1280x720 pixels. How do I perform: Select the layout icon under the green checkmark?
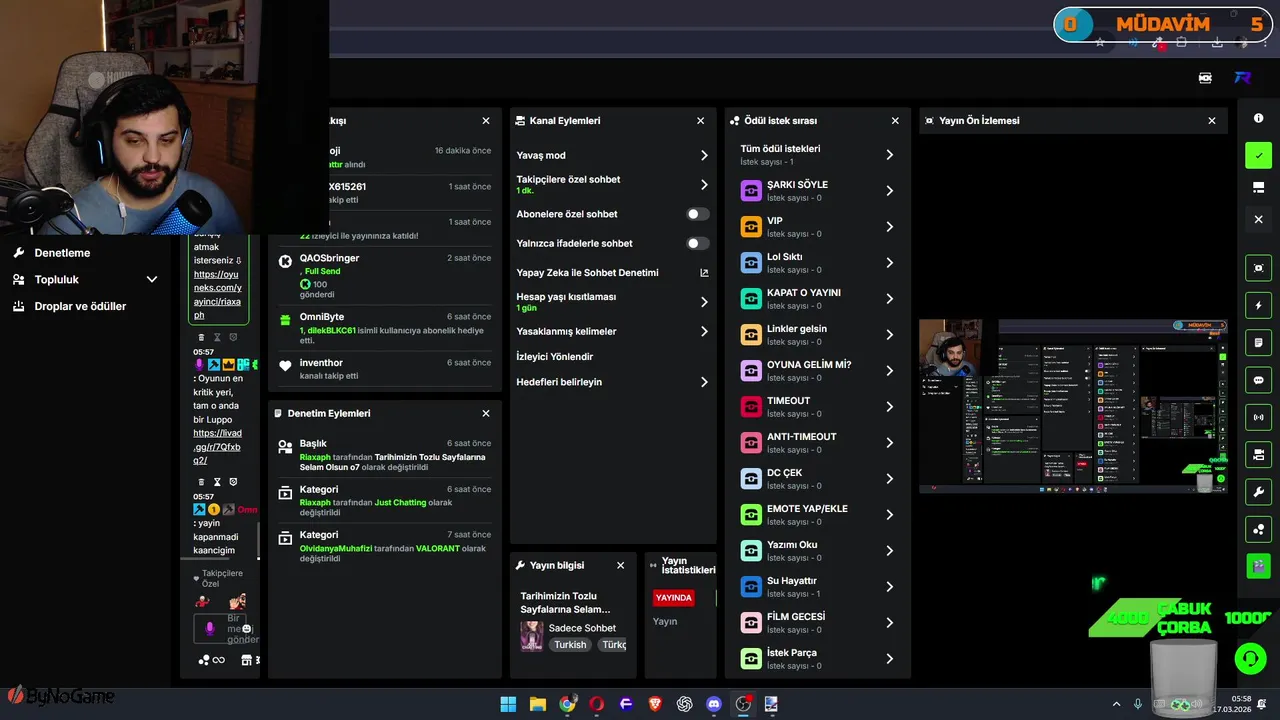click(1258, 187)
